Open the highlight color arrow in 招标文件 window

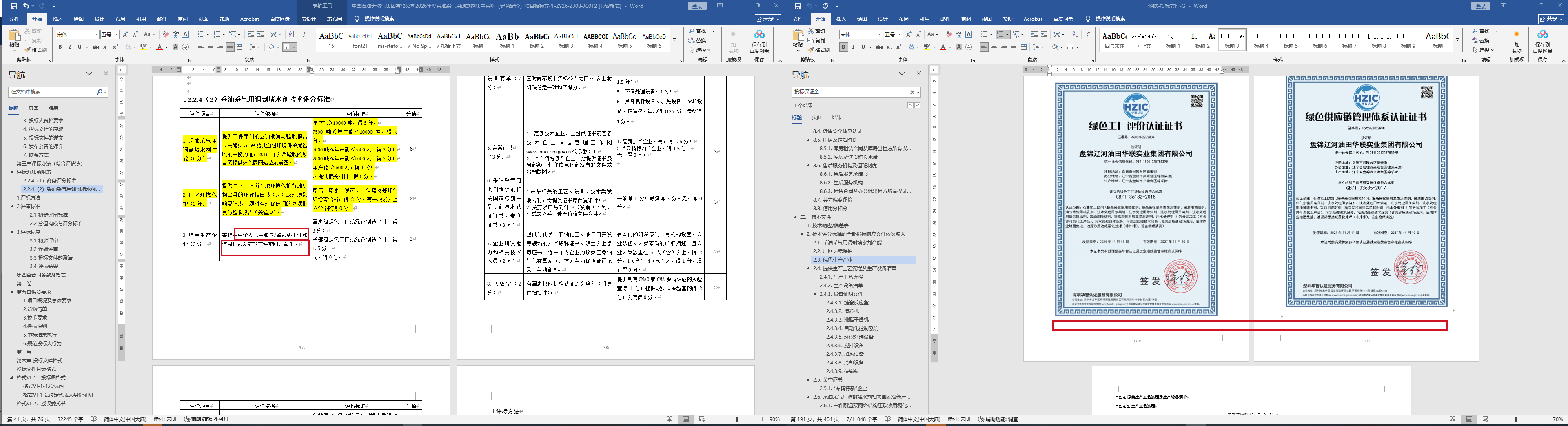tap(150, 47)
